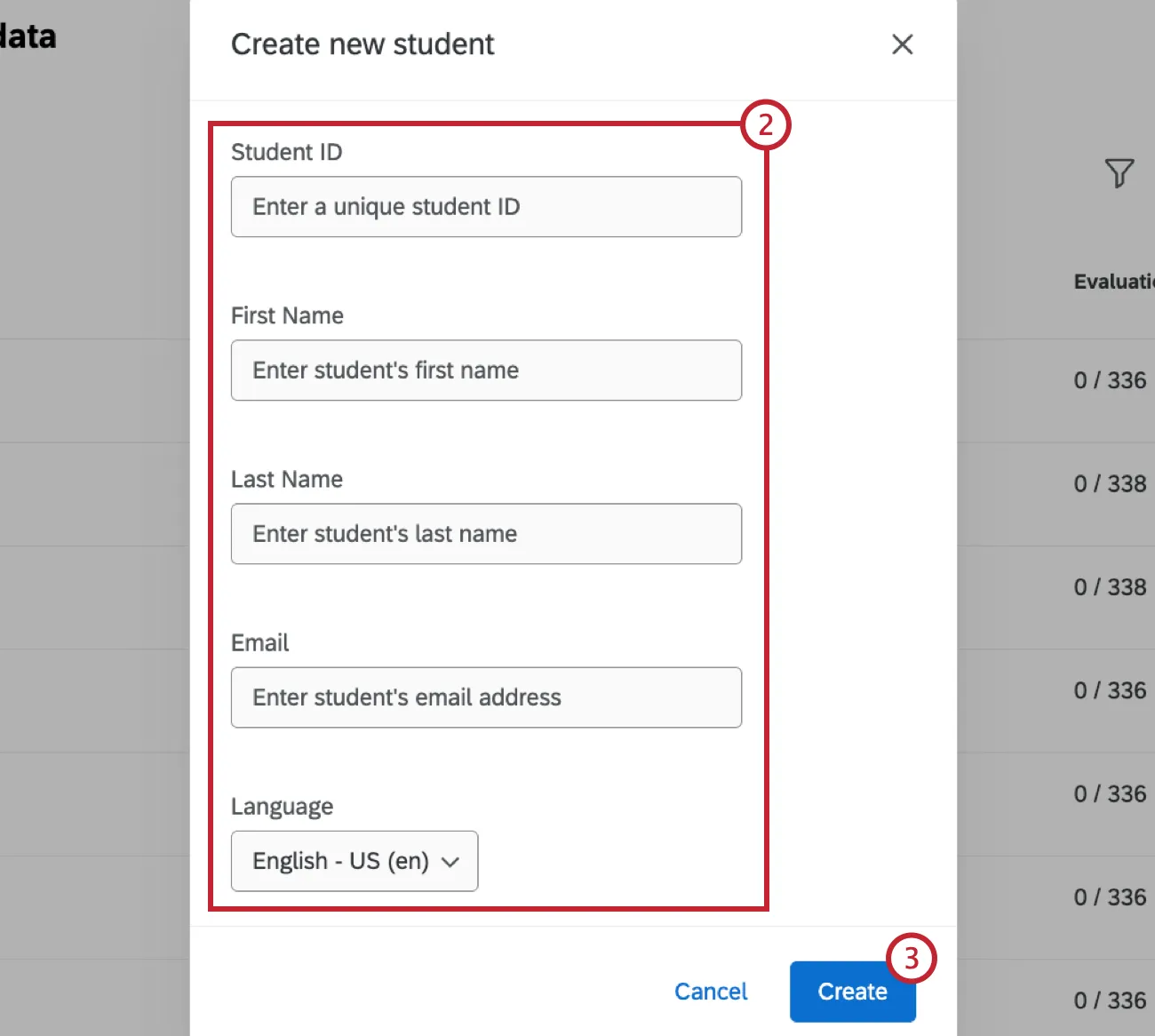Click the Evaluation column header
Viewport: 1155px width, 1036px height.
pos(1113,281)
